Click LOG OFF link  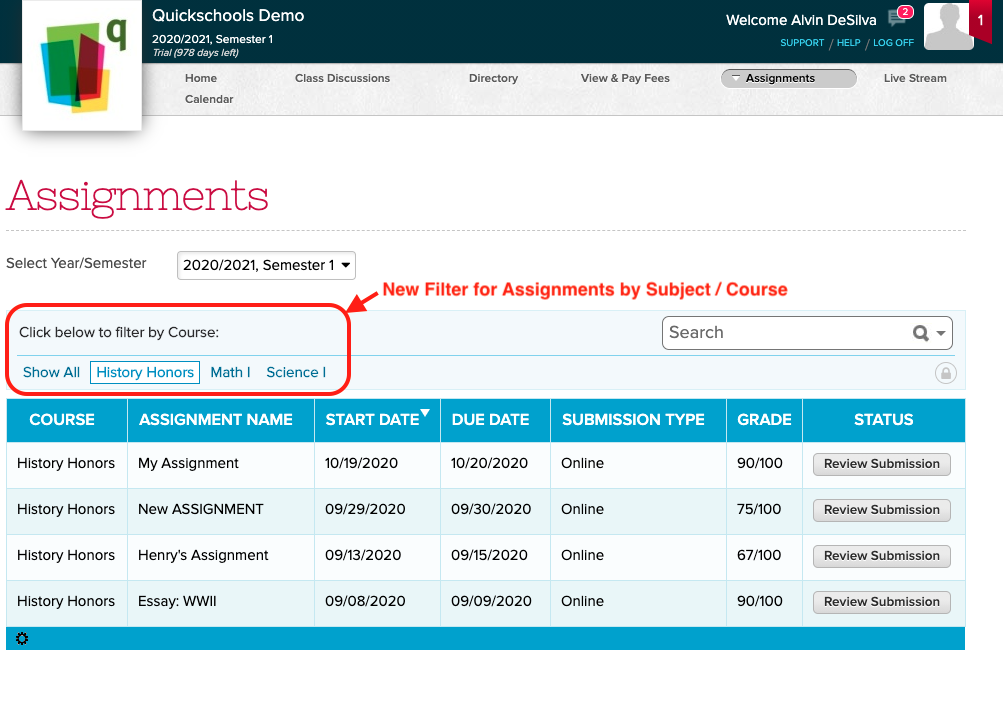coord(893,43)
